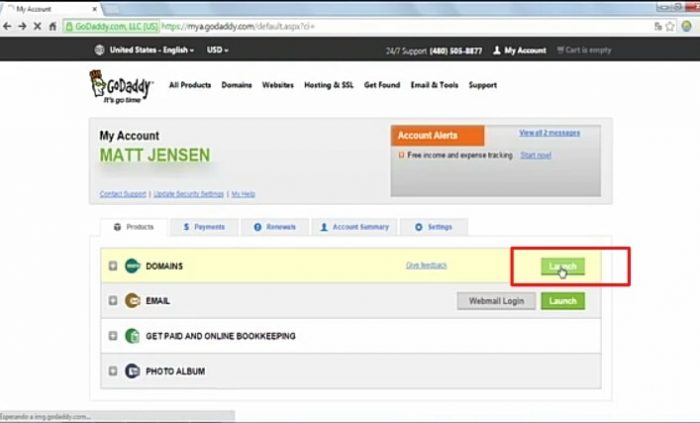Open the translate icon in address bar
The height and width of the screenshot is (423, 700).
pyautogui.click(x=658, y=26)
